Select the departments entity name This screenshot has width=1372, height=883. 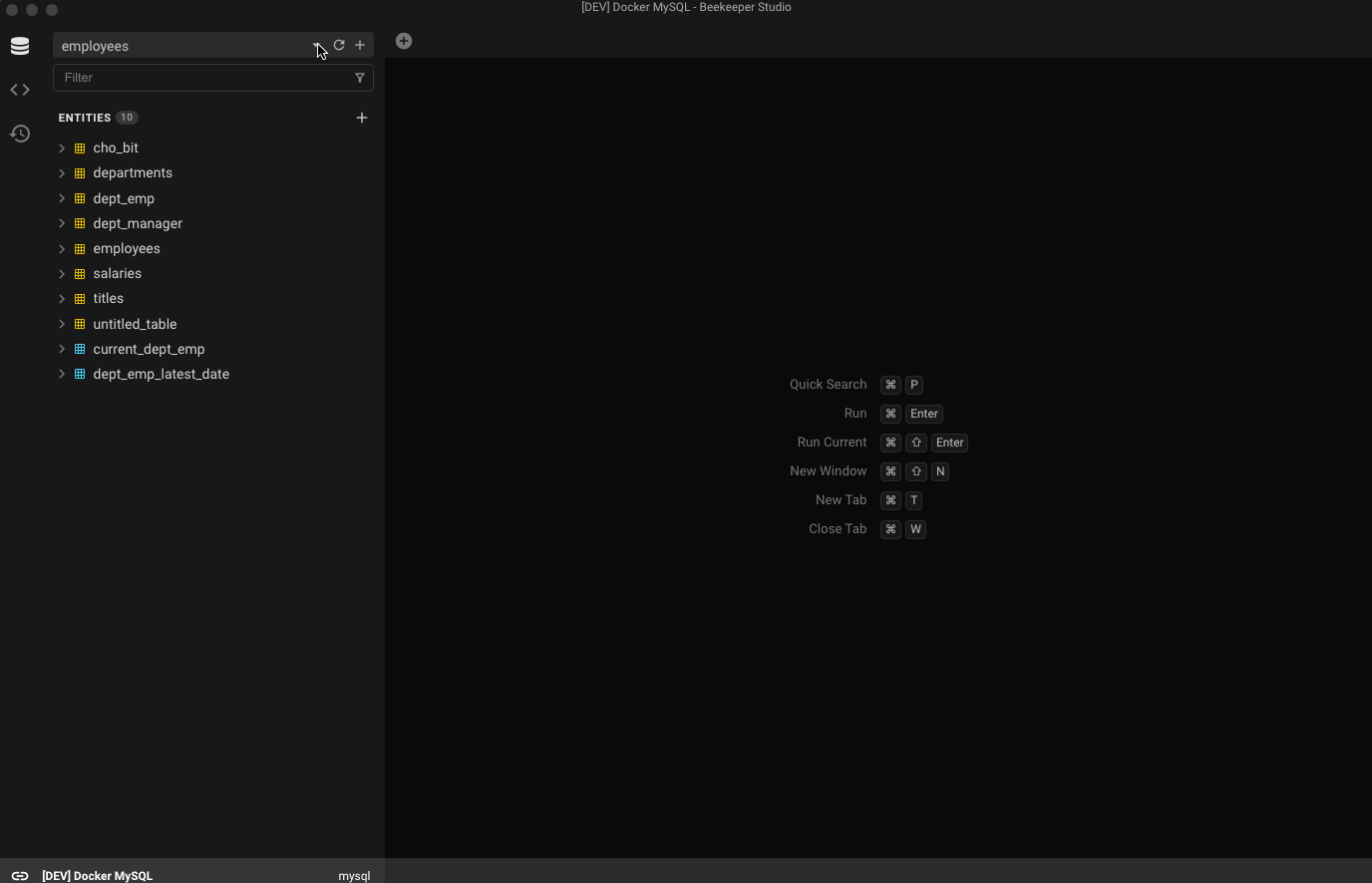click(x=133, y=172)
